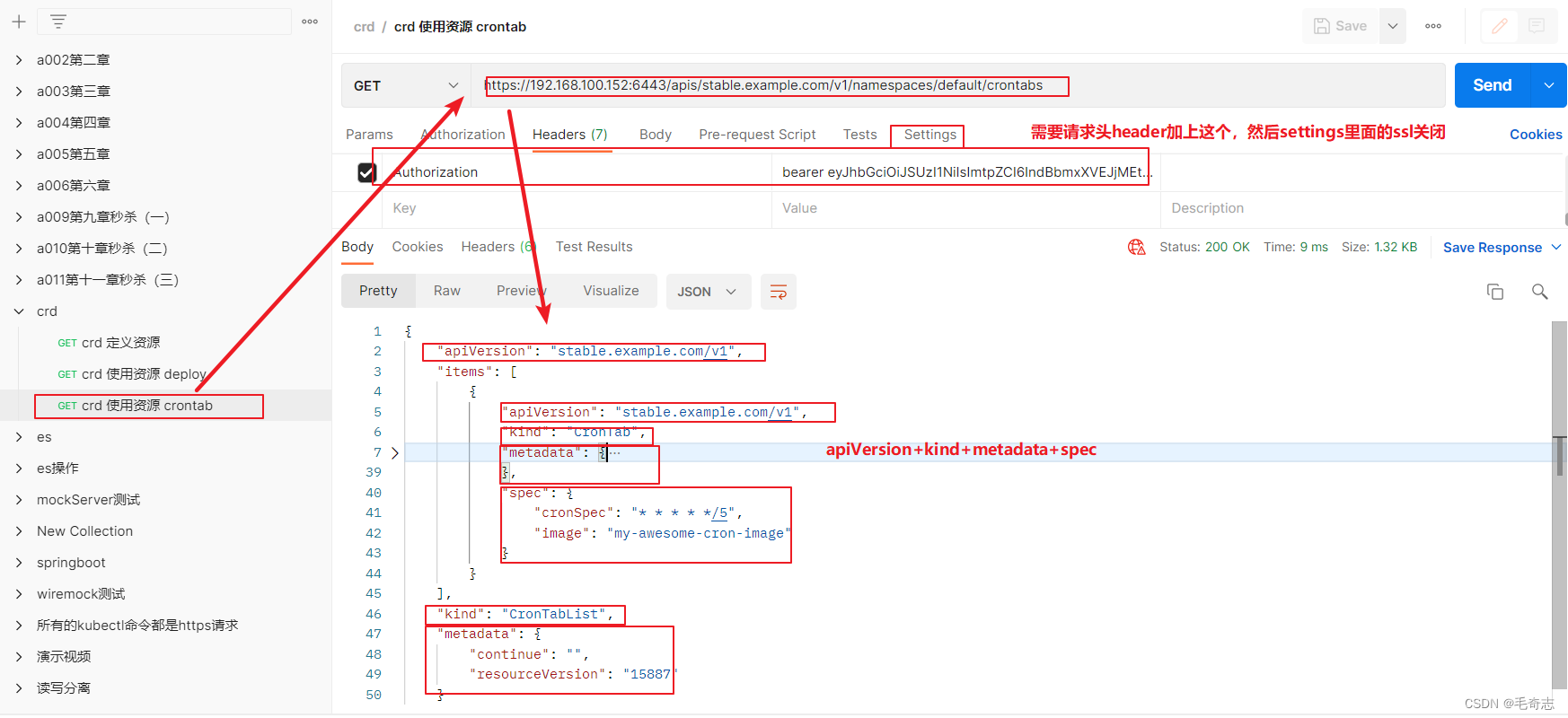Expand the a003第三章 collection
The height and width of the screenshot is (718, 1568).
19,92
